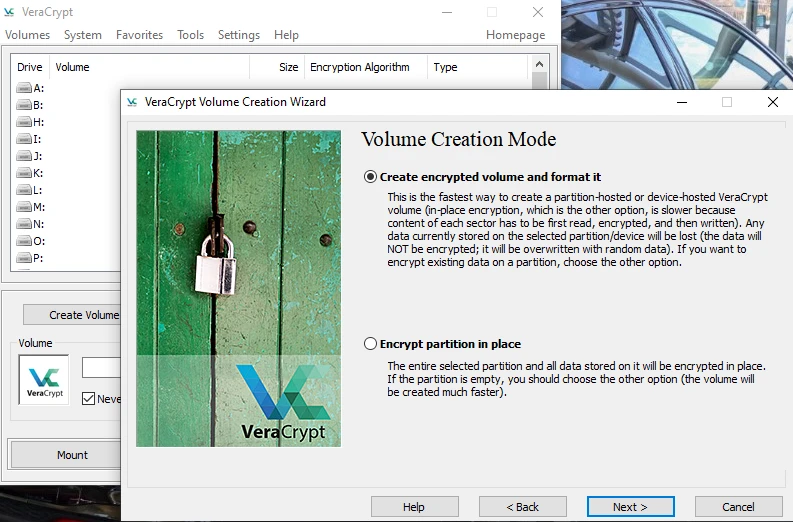Screen dimensions: 793x522
Task: Click the volume path input field
Action: (101, 368)
